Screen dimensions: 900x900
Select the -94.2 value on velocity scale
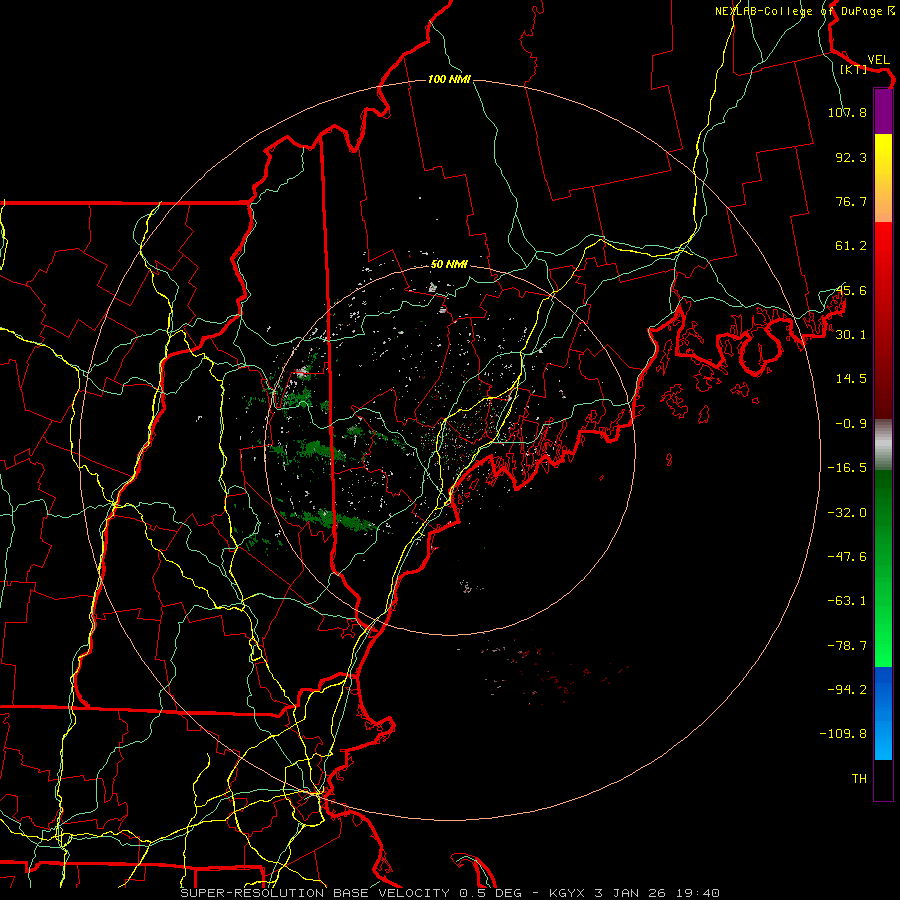[847, 689]
